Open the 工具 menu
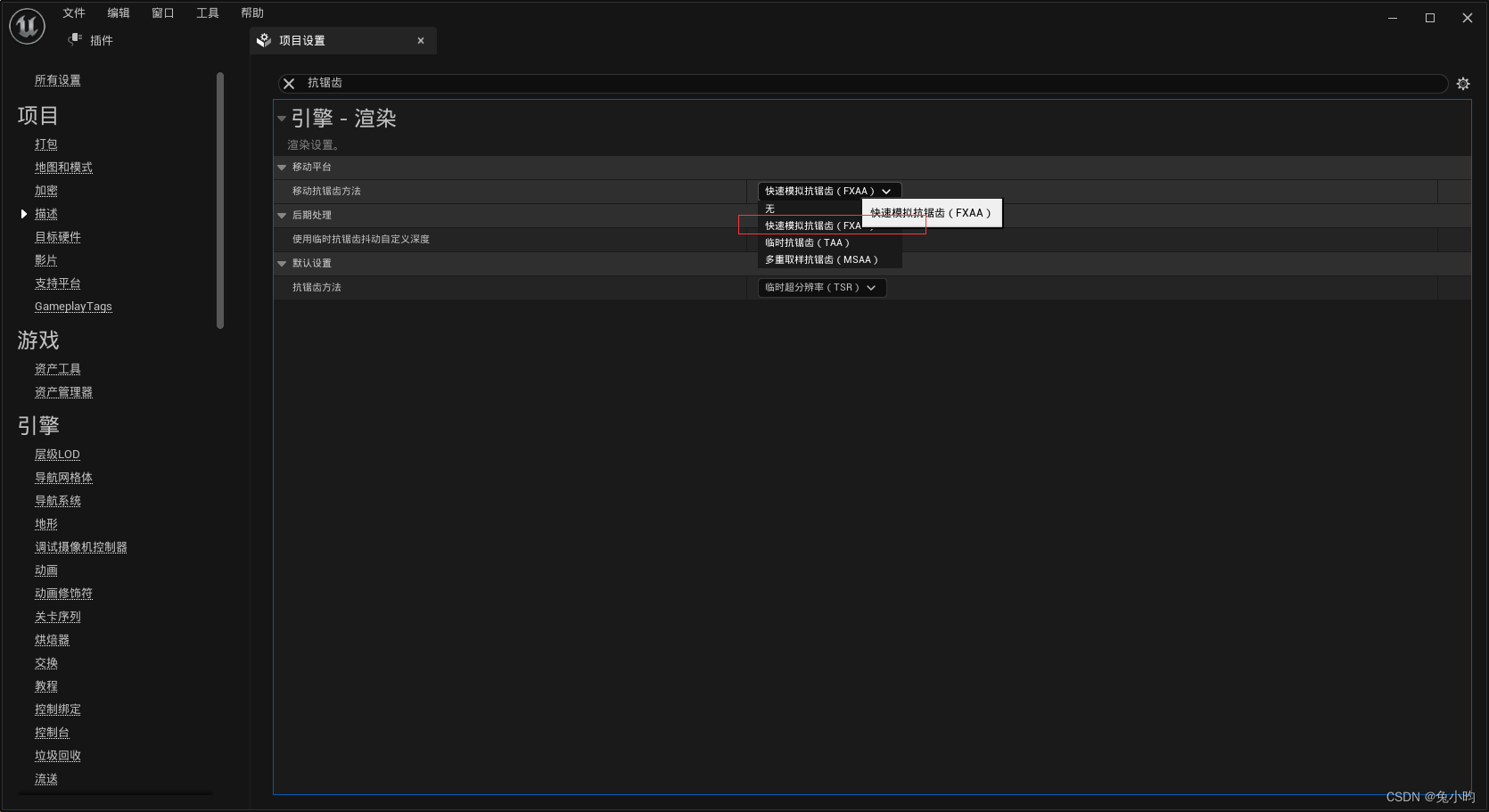The width and height of the screenshot is (1489, 812). tap(208, 12)
